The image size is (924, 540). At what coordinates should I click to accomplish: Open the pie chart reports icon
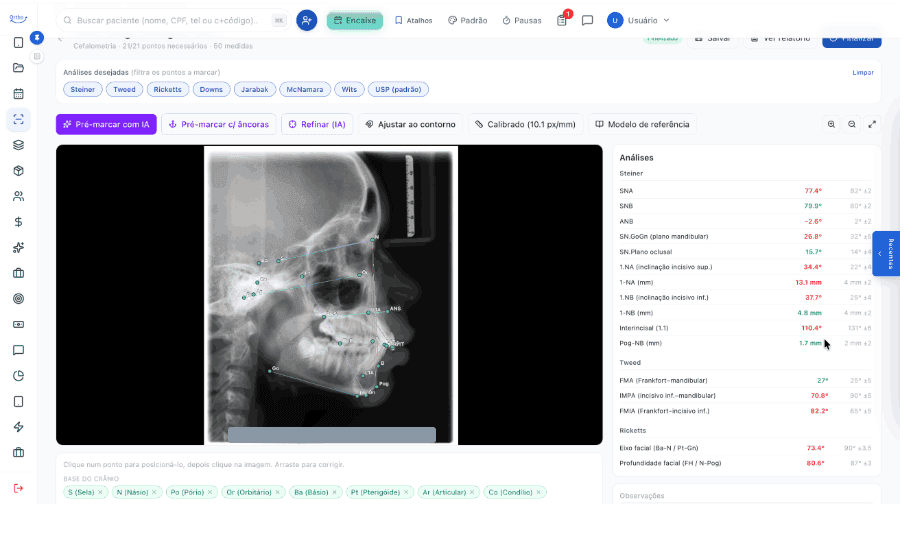18,376
